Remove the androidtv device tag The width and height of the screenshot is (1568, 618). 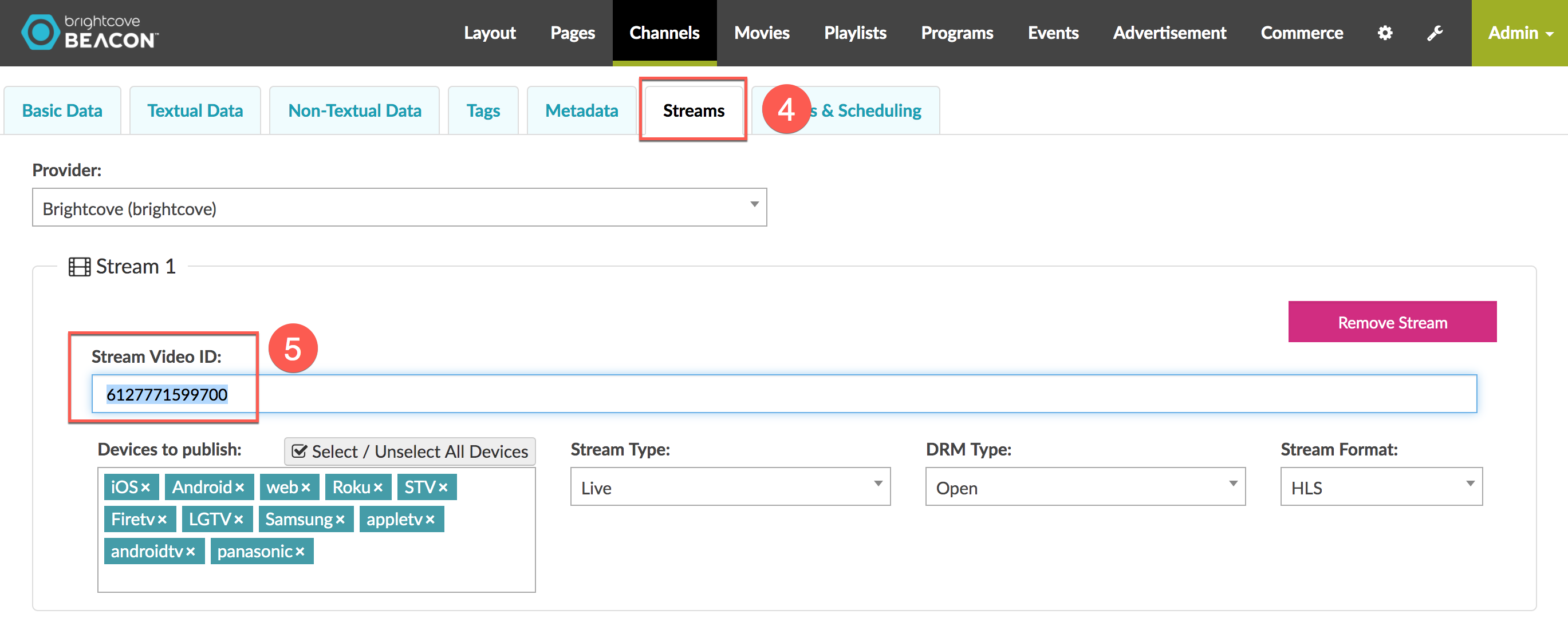point(191,552)
